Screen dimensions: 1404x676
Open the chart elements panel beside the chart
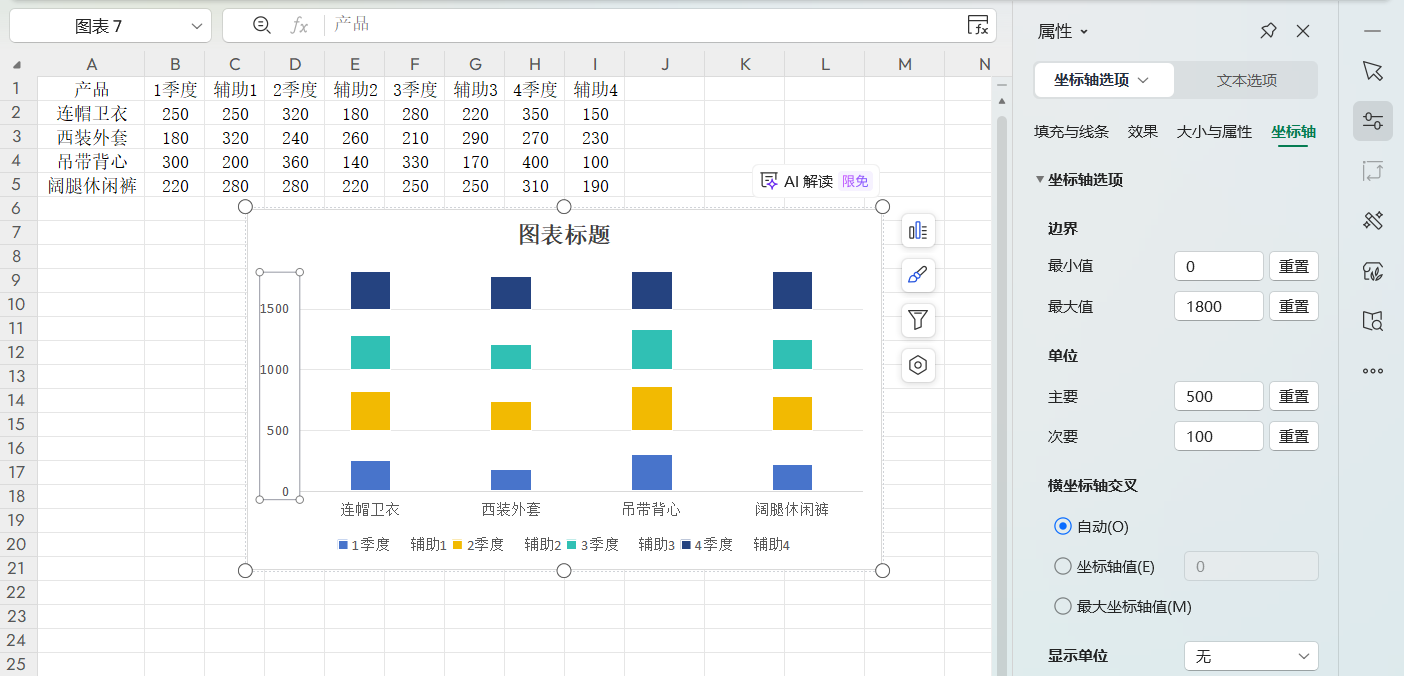917,230
